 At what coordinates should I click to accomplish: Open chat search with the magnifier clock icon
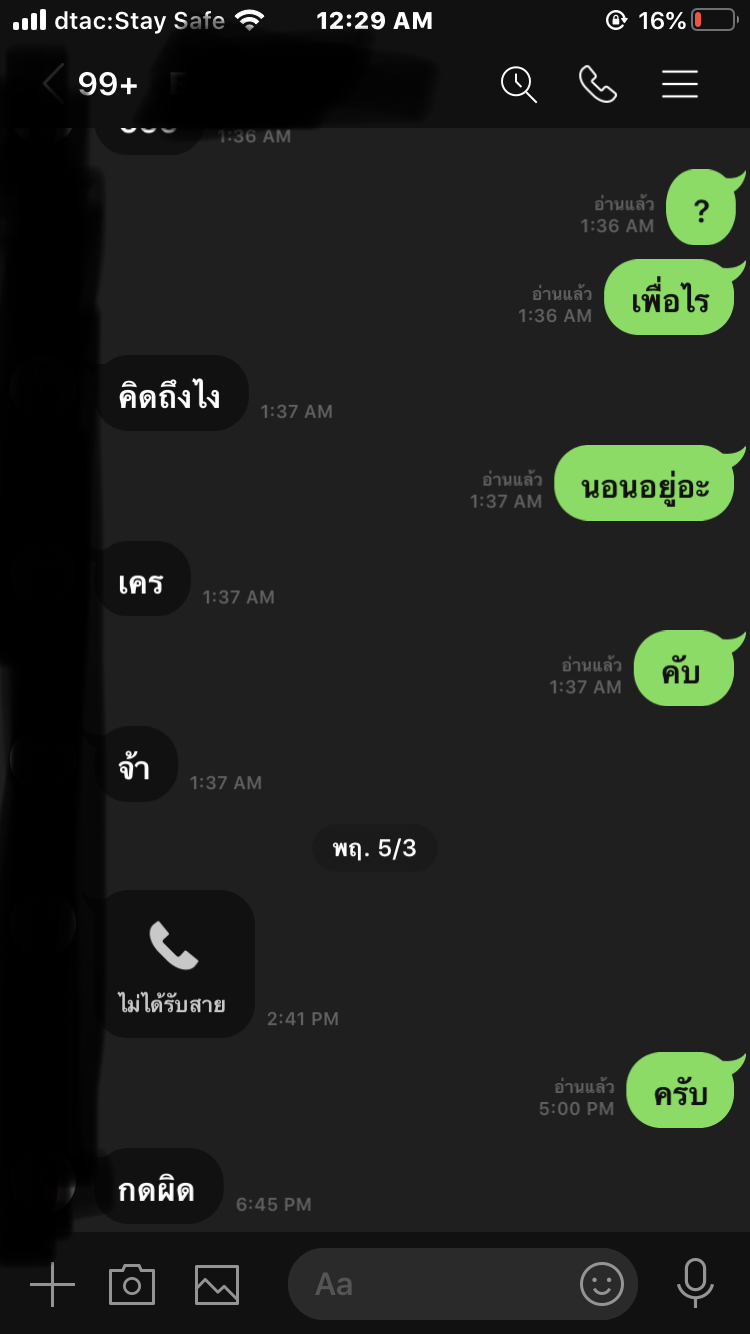[x=518, y=84]
